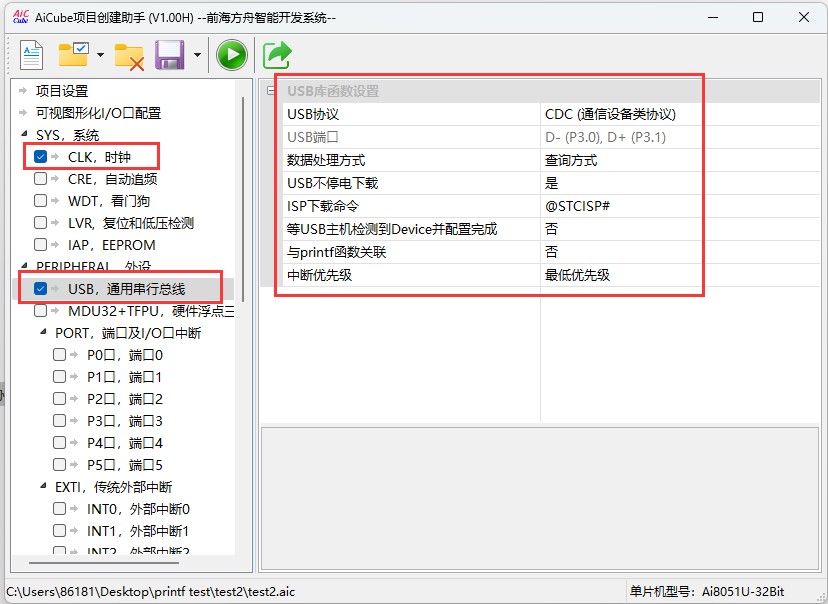Image resolution: width=828 pixels, height=604 pixels.
Task: Click the green generate/run play button
Action: 232,54
